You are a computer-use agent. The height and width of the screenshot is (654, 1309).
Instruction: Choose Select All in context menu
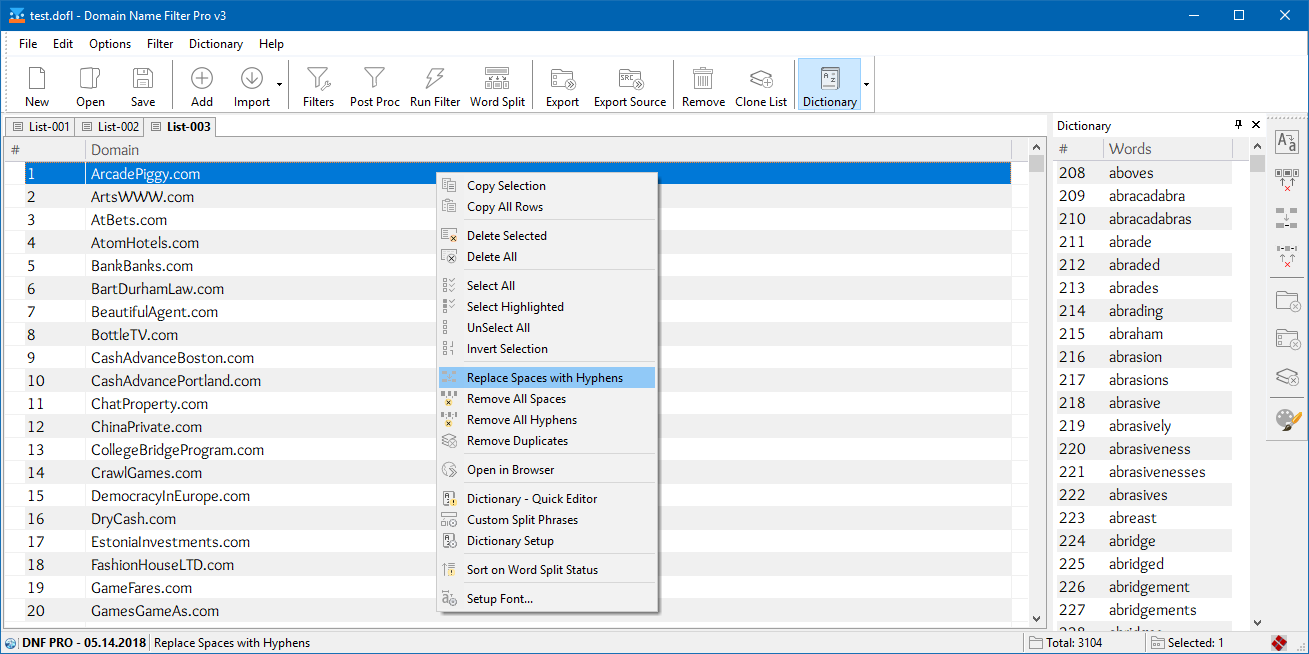pyautogui.click(x=547, y=286)
